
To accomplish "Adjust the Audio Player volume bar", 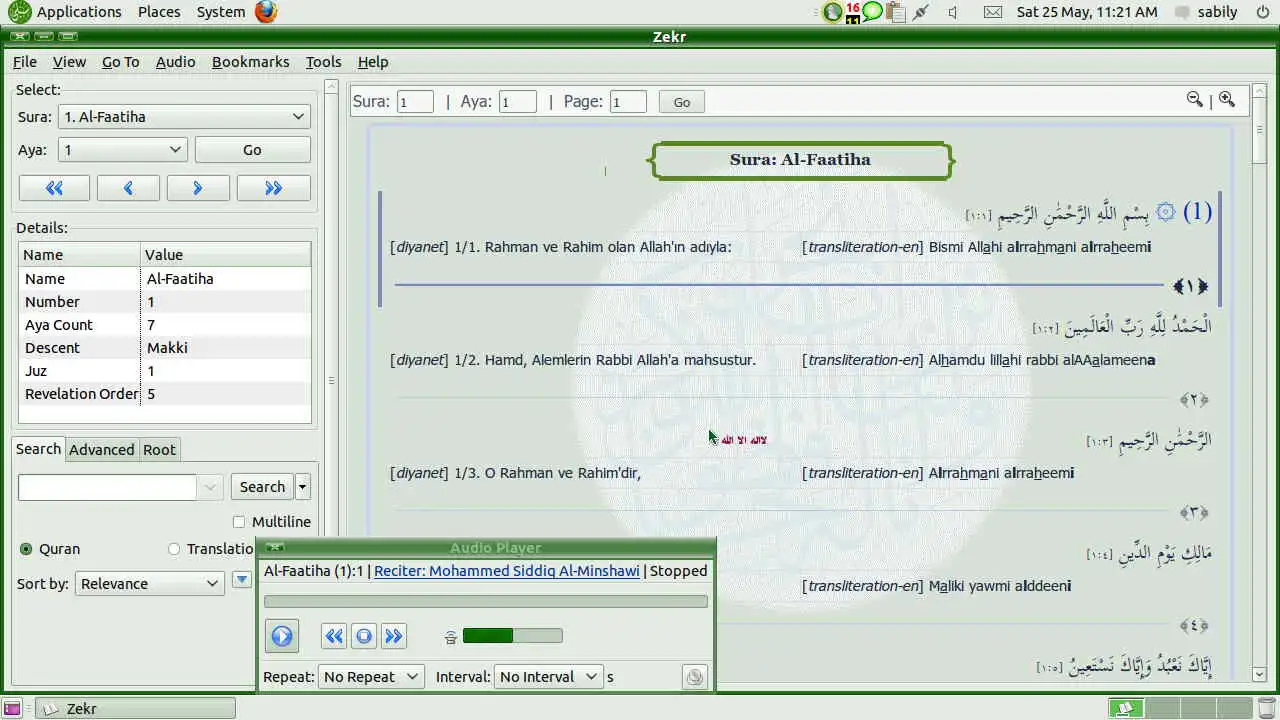I will pyautogui.click(x=512, y=636).
